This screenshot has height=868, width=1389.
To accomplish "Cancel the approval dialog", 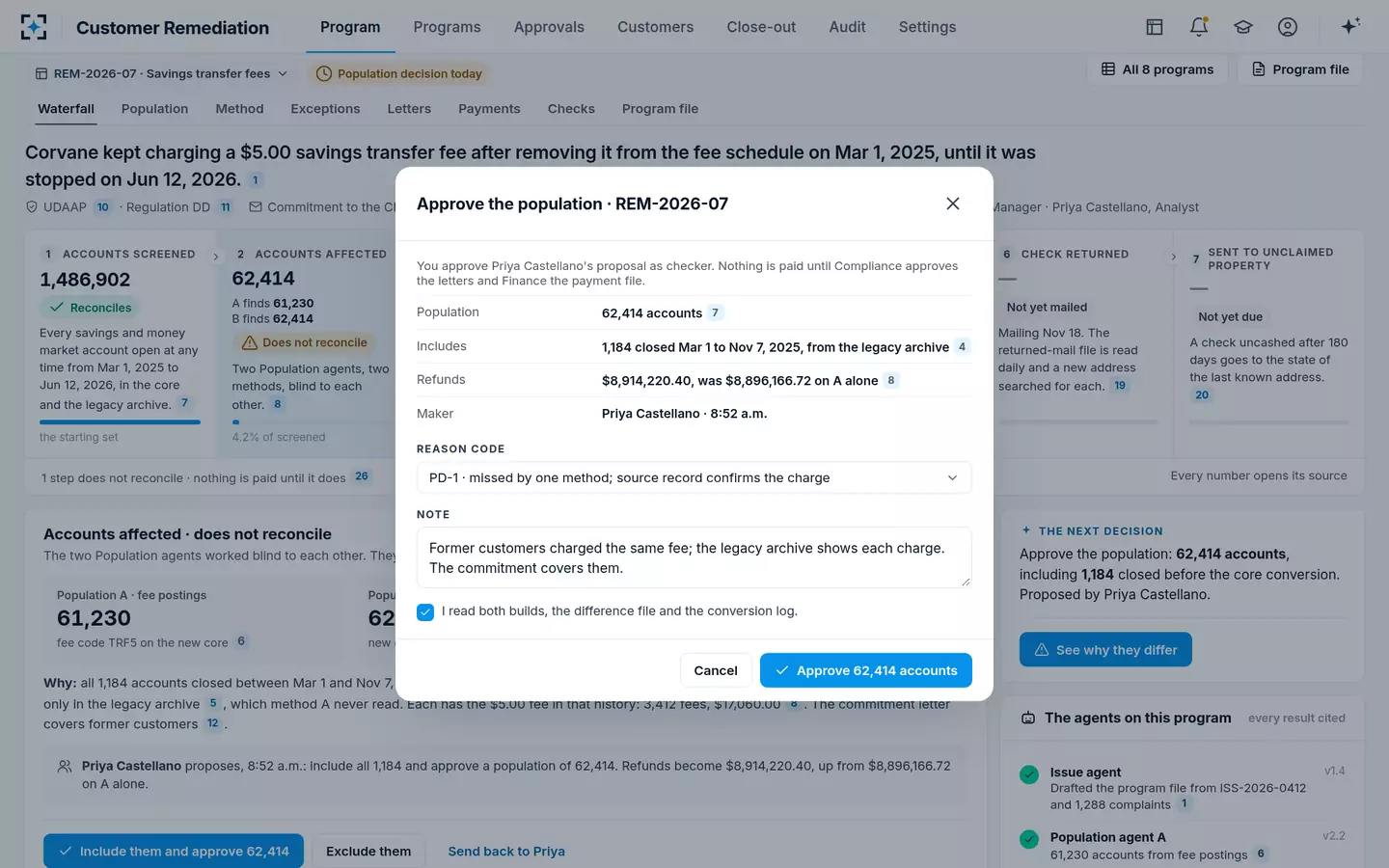I will pos(716,670).
